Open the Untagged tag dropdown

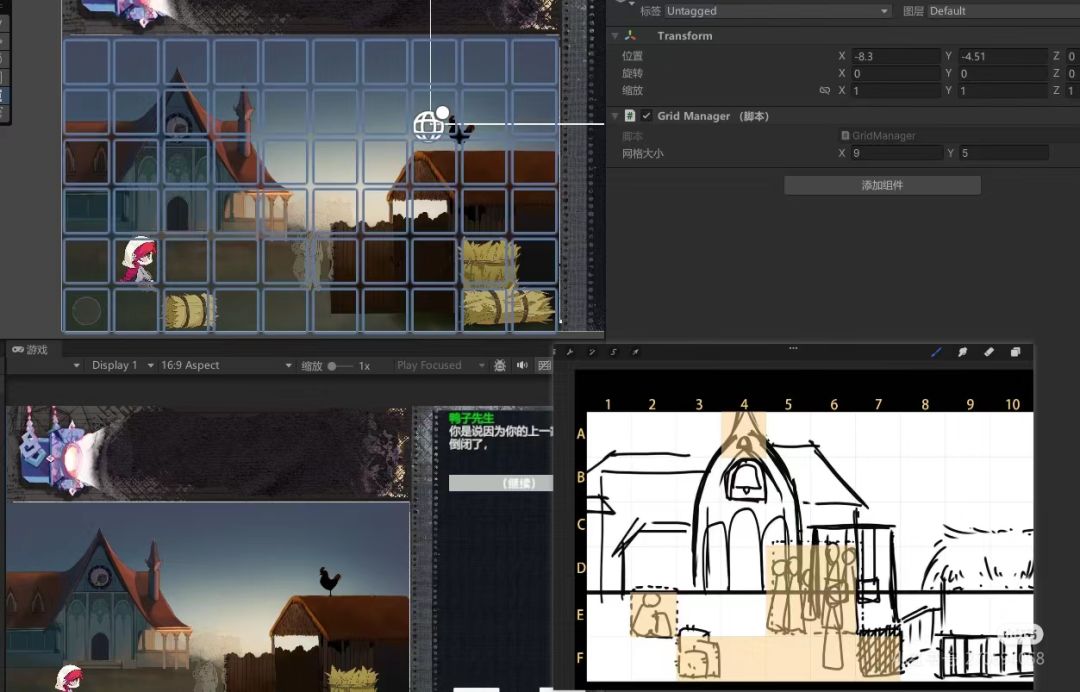tap(778, 11)
